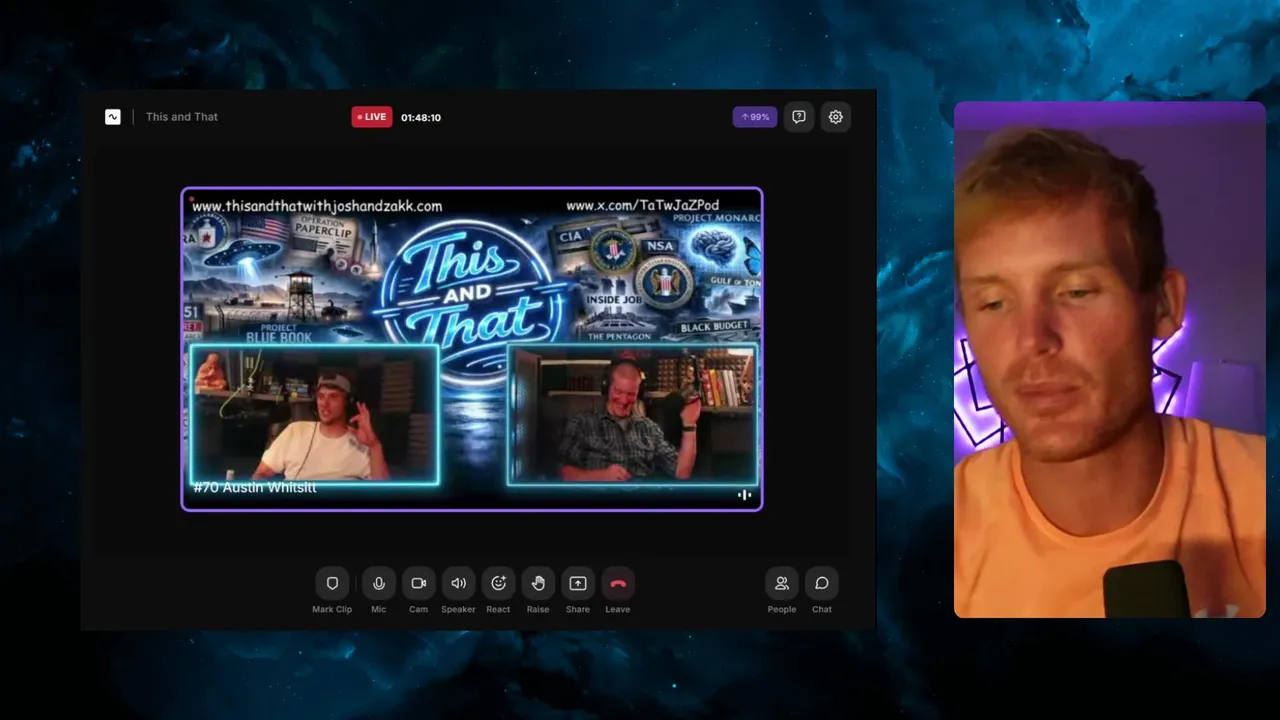Open the help question-mark icon
The image size is (1280, 720).
pos(799,117)
